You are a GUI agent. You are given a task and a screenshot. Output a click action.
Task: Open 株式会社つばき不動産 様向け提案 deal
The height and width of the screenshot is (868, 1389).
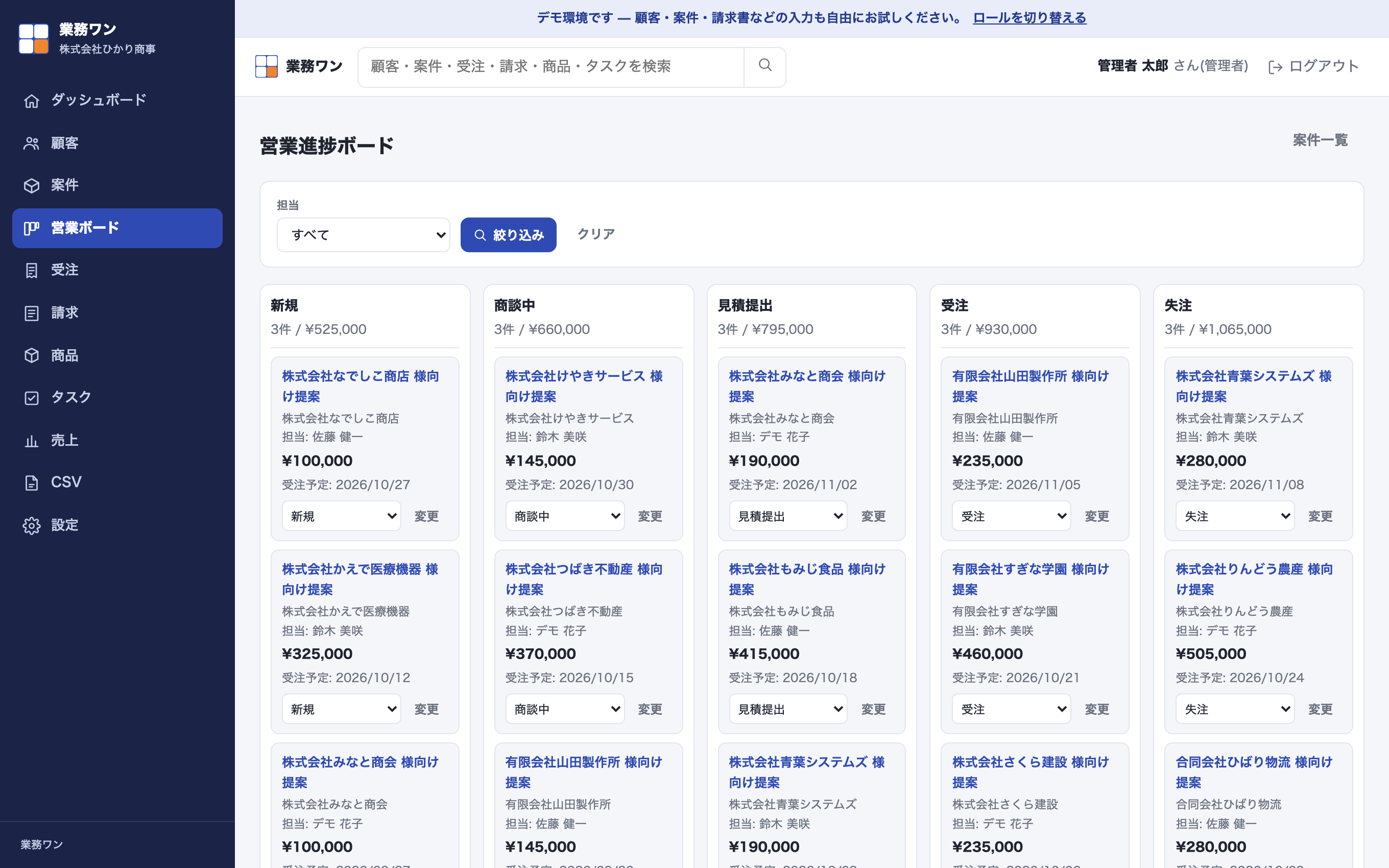584,579
